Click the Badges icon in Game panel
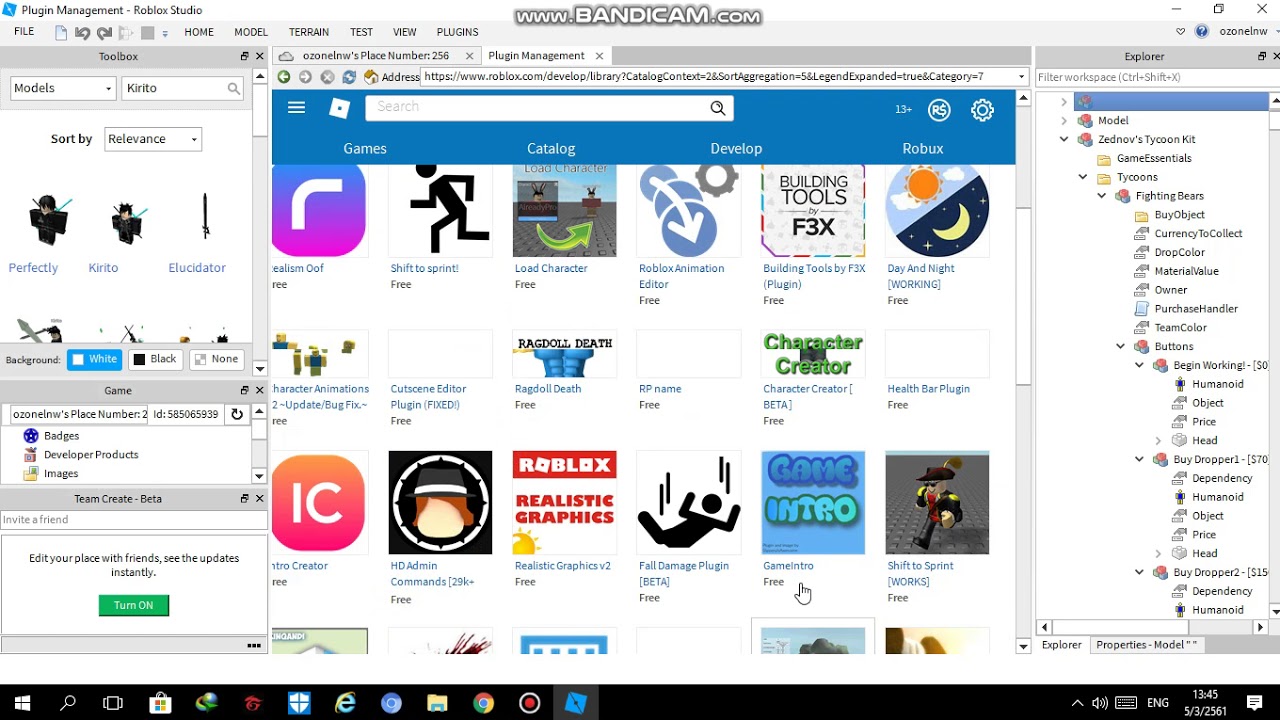1280x720 pixels. click(x=31, y=436)
